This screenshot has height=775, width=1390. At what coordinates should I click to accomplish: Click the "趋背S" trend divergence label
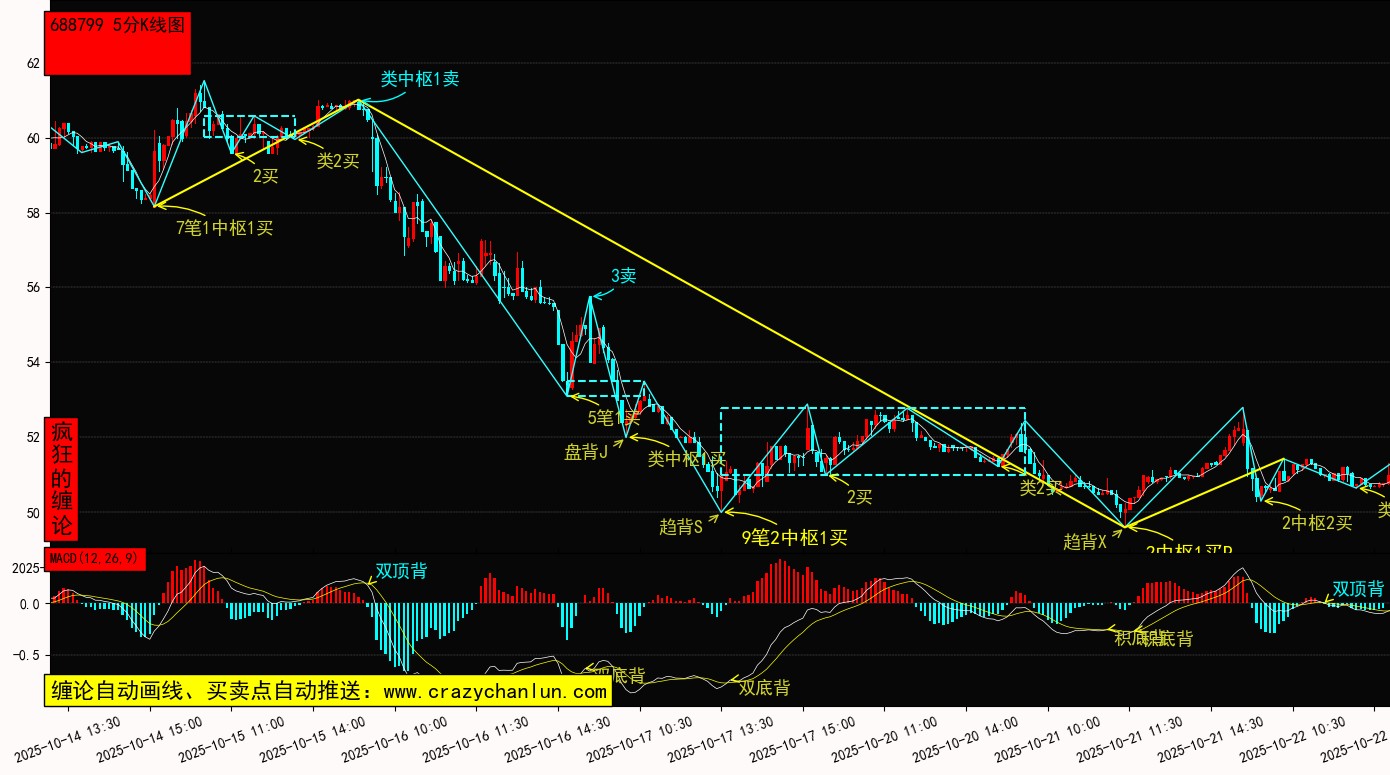coord(680,527)
